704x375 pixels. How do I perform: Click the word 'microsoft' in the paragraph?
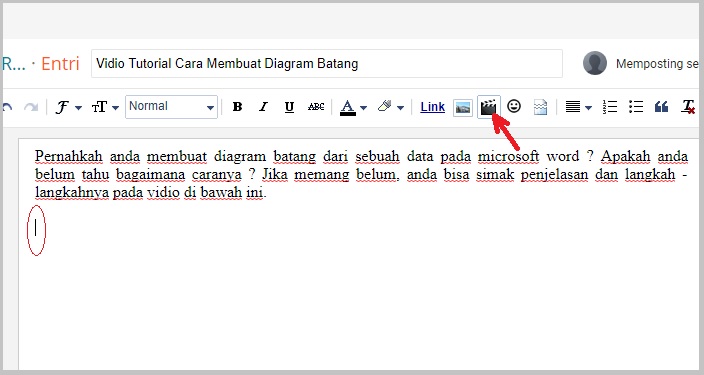[508, 156]
